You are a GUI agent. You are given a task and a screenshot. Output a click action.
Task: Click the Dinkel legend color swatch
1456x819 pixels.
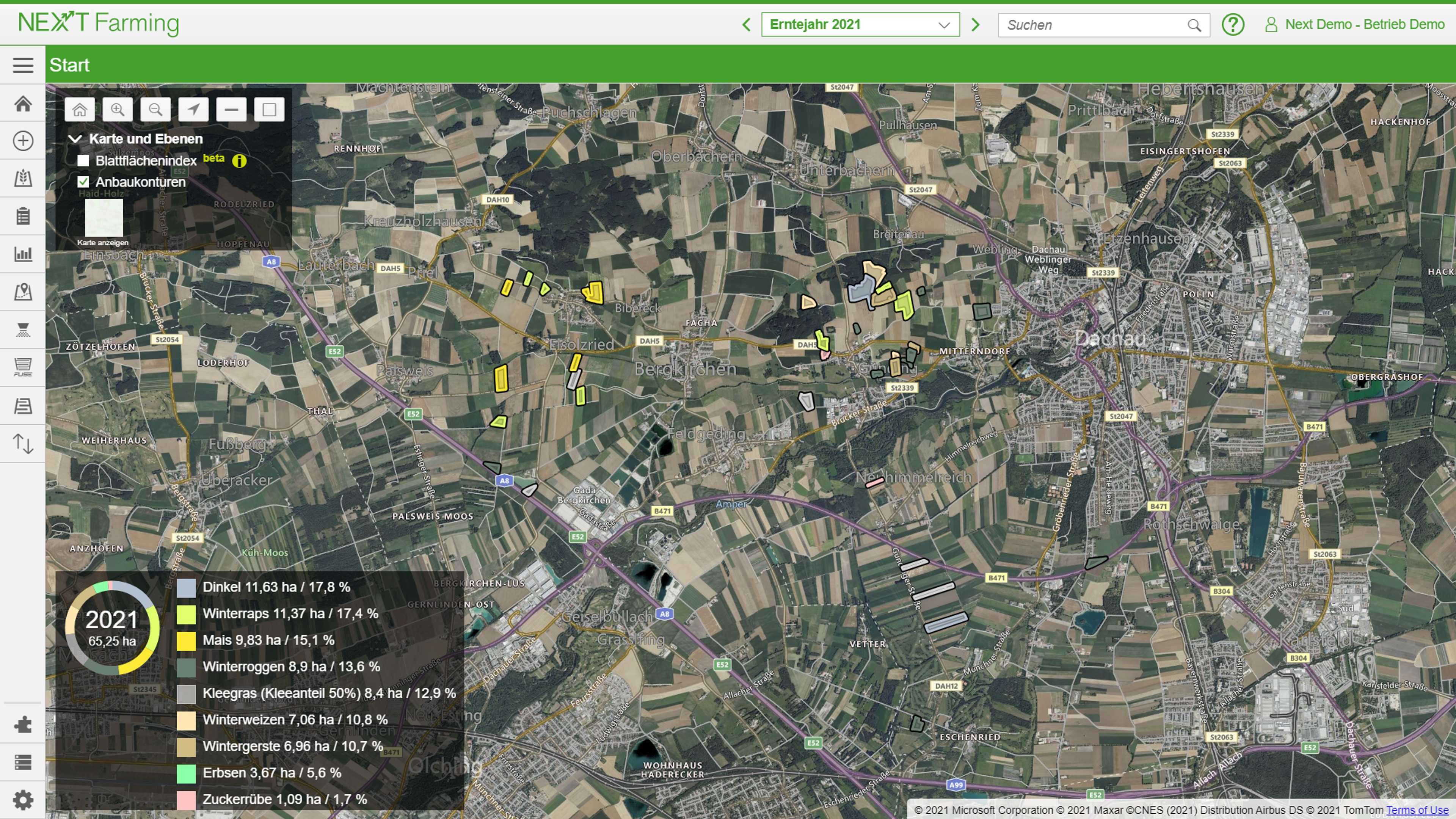(x=186, y=588)
